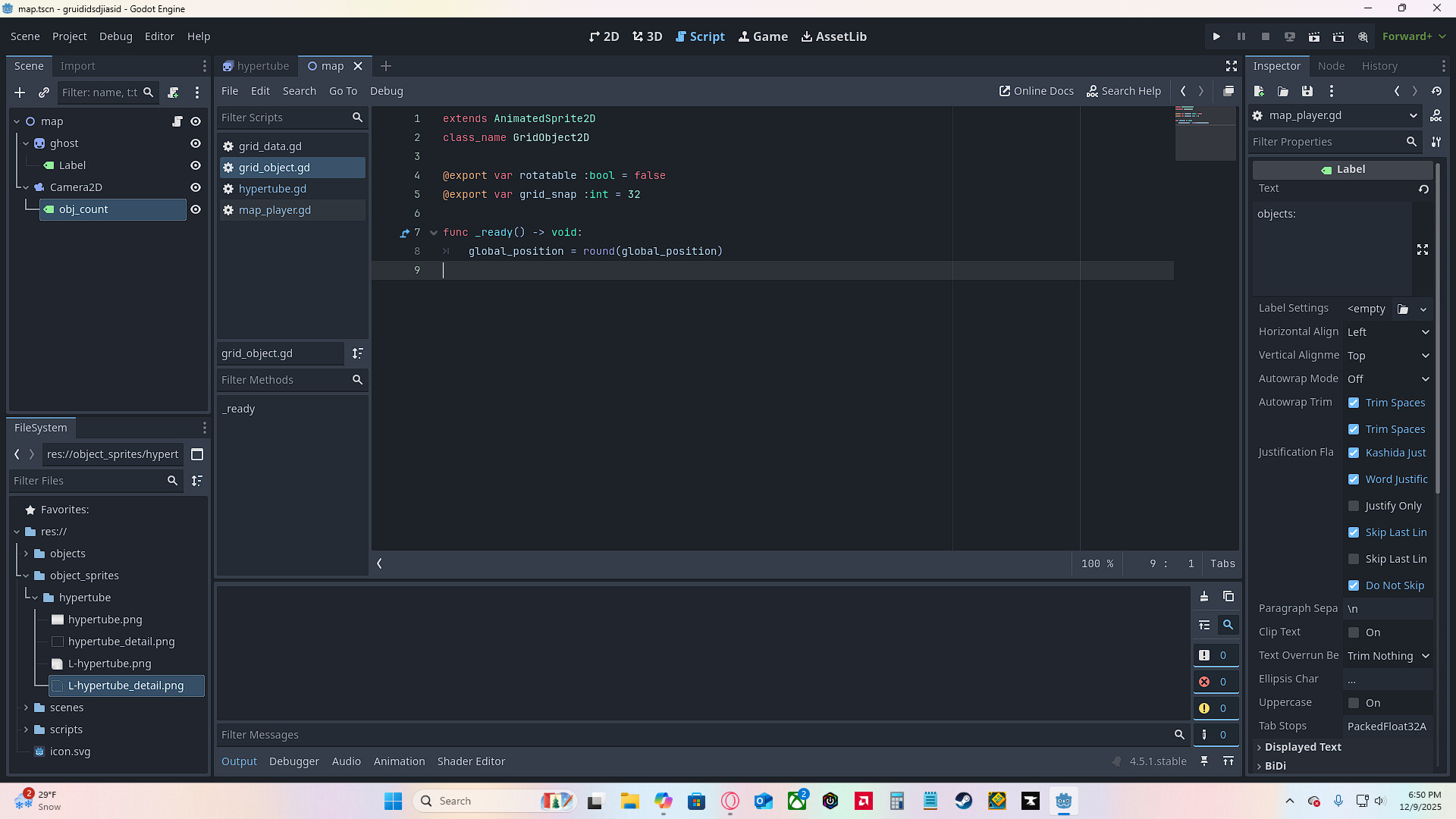
Task: Toggle visibility of the obj_count node
Action: pos(195,210)
